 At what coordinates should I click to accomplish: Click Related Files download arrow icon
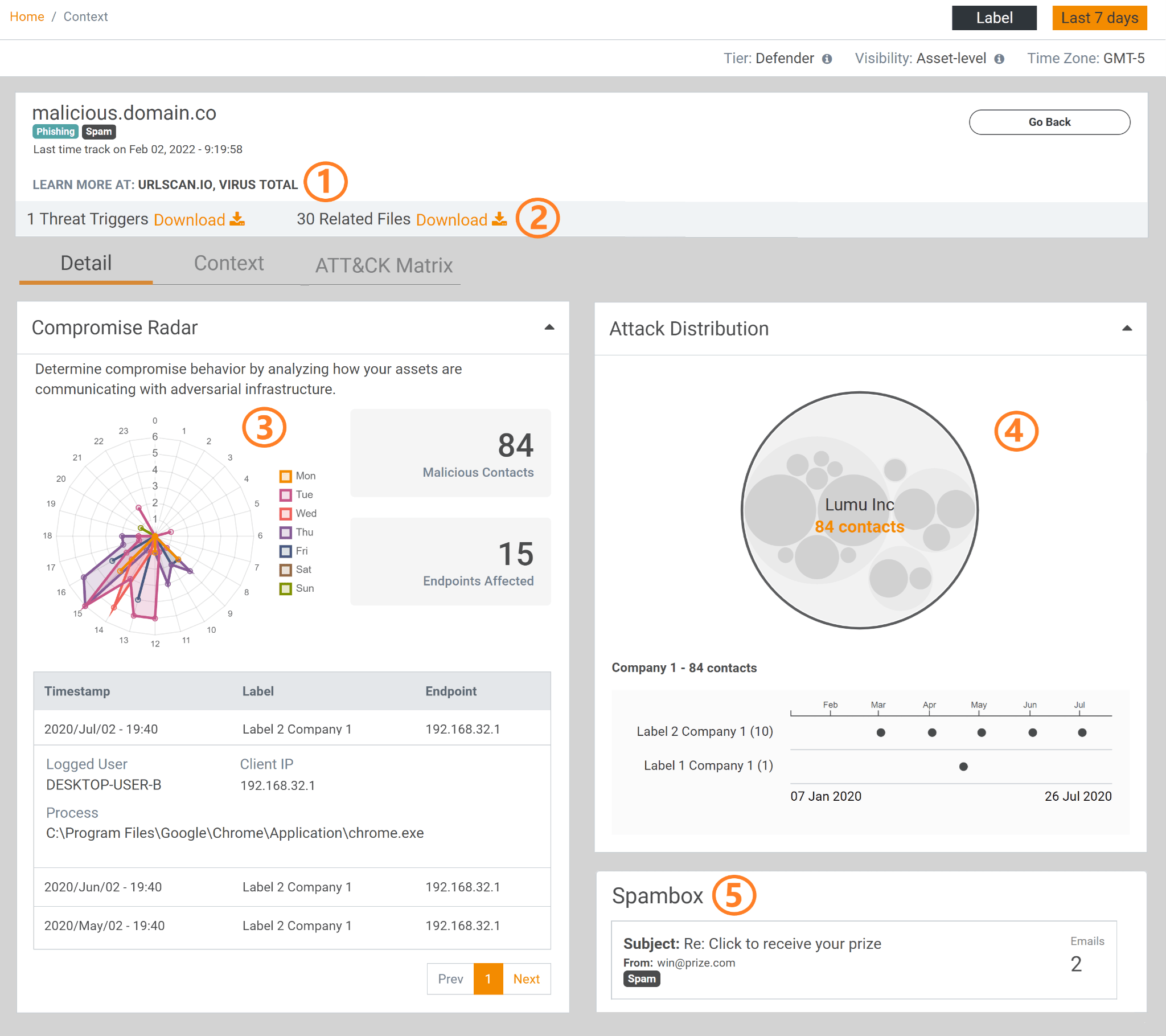pos(499,219)
